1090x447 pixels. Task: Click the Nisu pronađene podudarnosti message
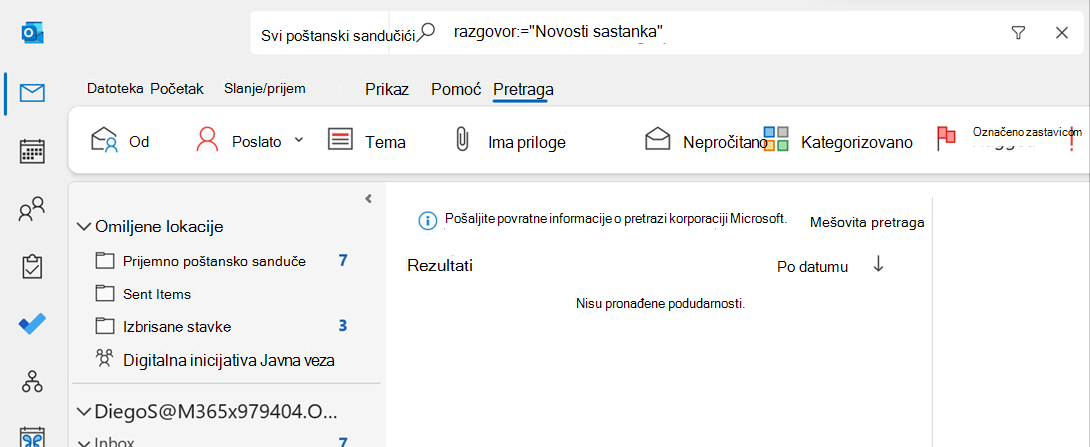[660, 304]
